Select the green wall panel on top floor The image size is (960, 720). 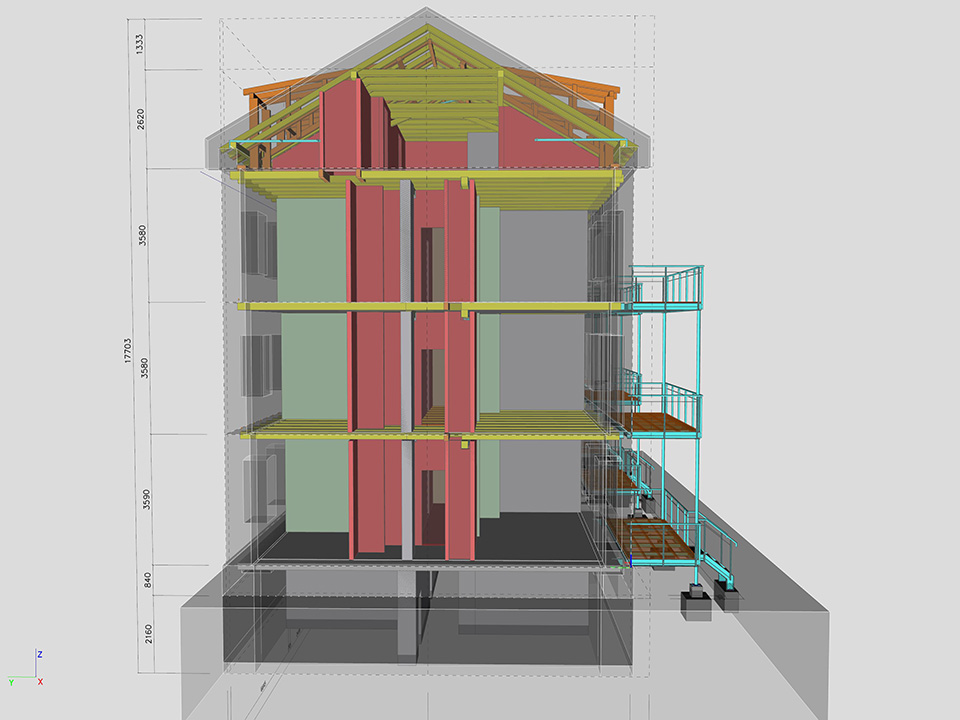(x=310, y=250)
